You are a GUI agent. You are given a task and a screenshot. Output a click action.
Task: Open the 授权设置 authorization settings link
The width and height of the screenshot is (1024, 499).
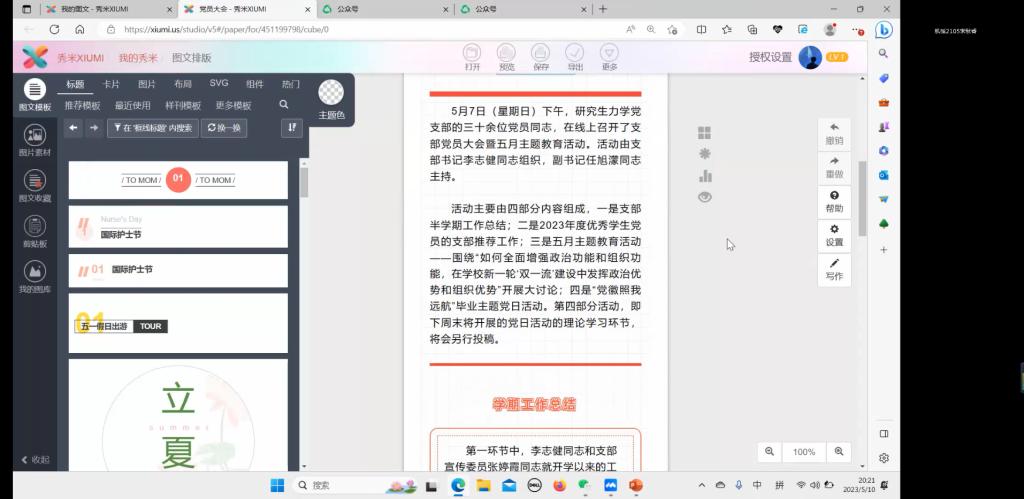point(770,58)
